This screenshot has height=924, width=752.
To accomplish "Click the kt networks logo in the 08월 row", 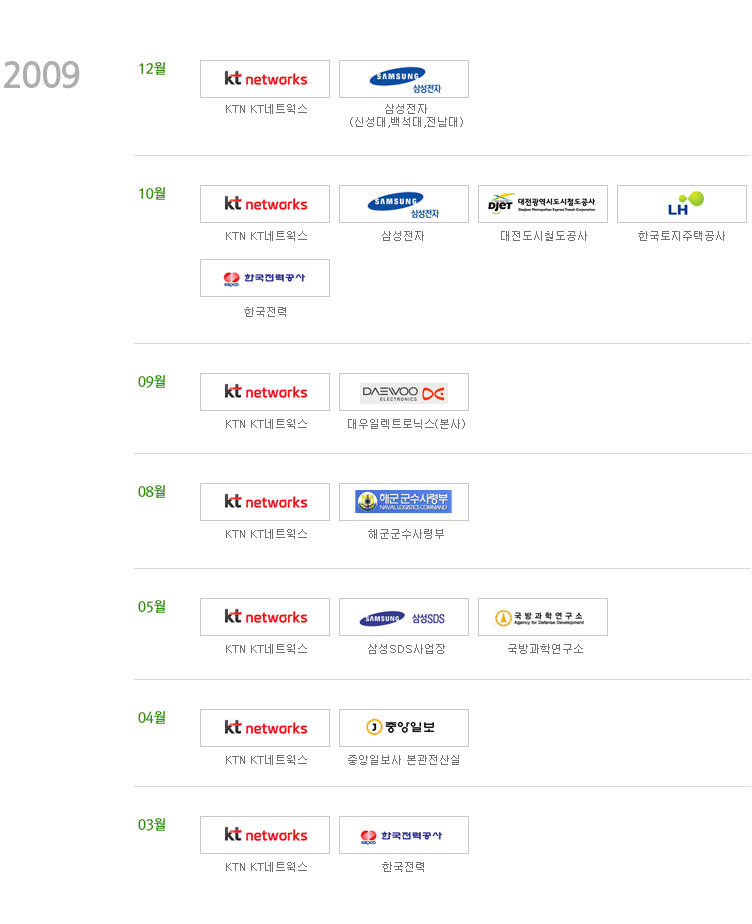I will click(x=265, y=502).
